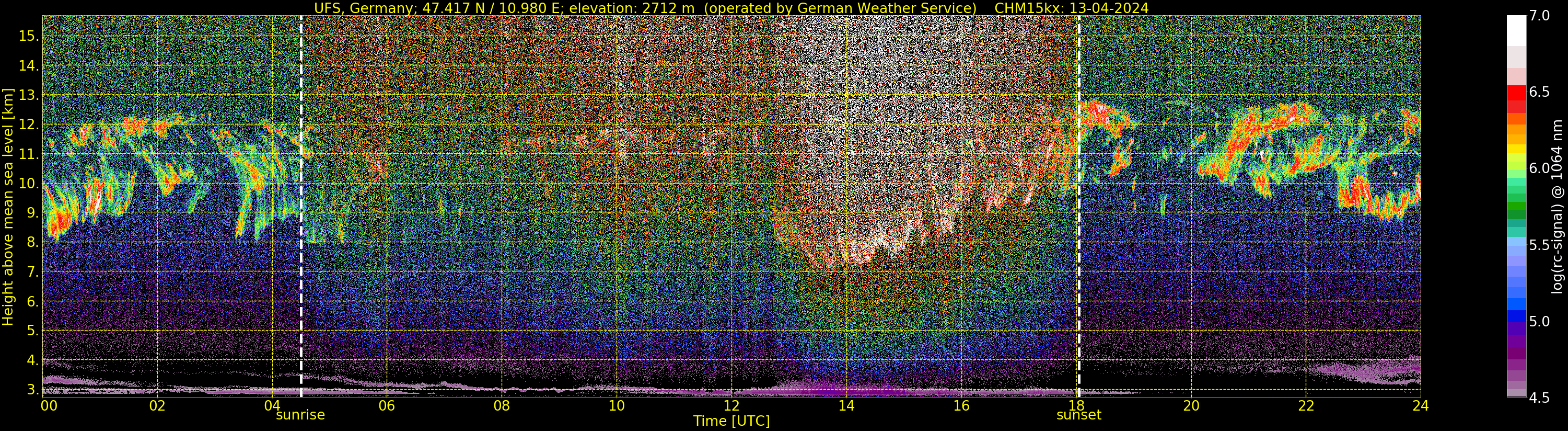The image size is (1568, 431).
Task: Click the height tick "7." on y-axis
Action: [32, 272]
